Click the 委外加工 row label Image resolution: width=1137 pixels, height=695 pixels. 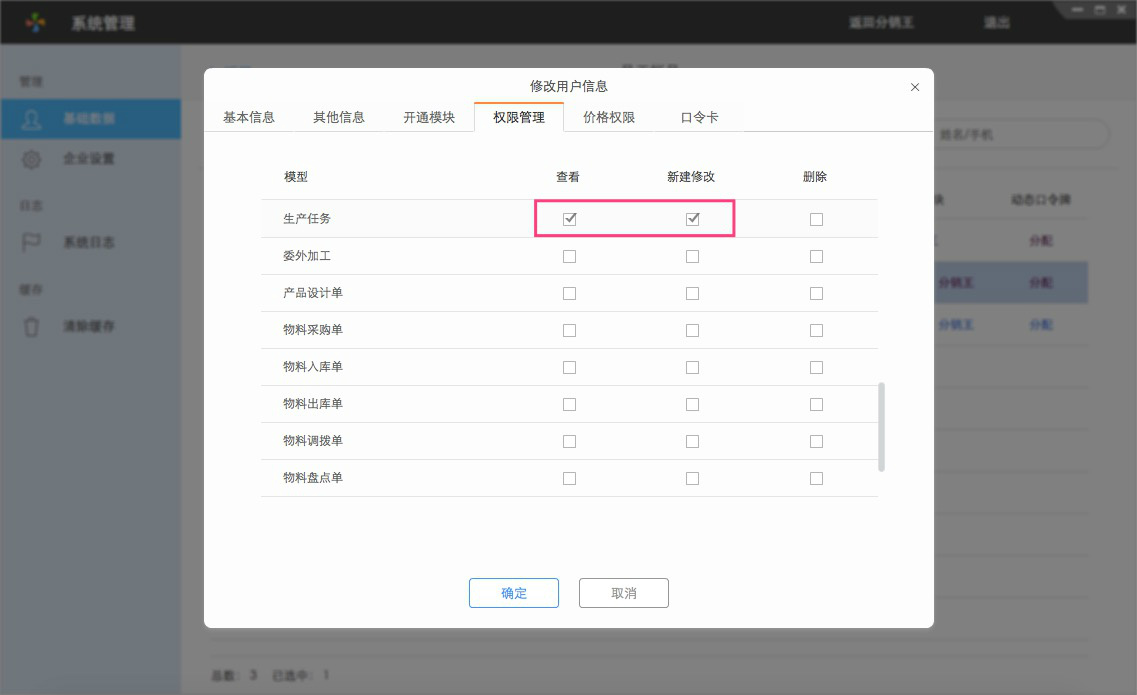pyautogui.click(x=307, y=255)
